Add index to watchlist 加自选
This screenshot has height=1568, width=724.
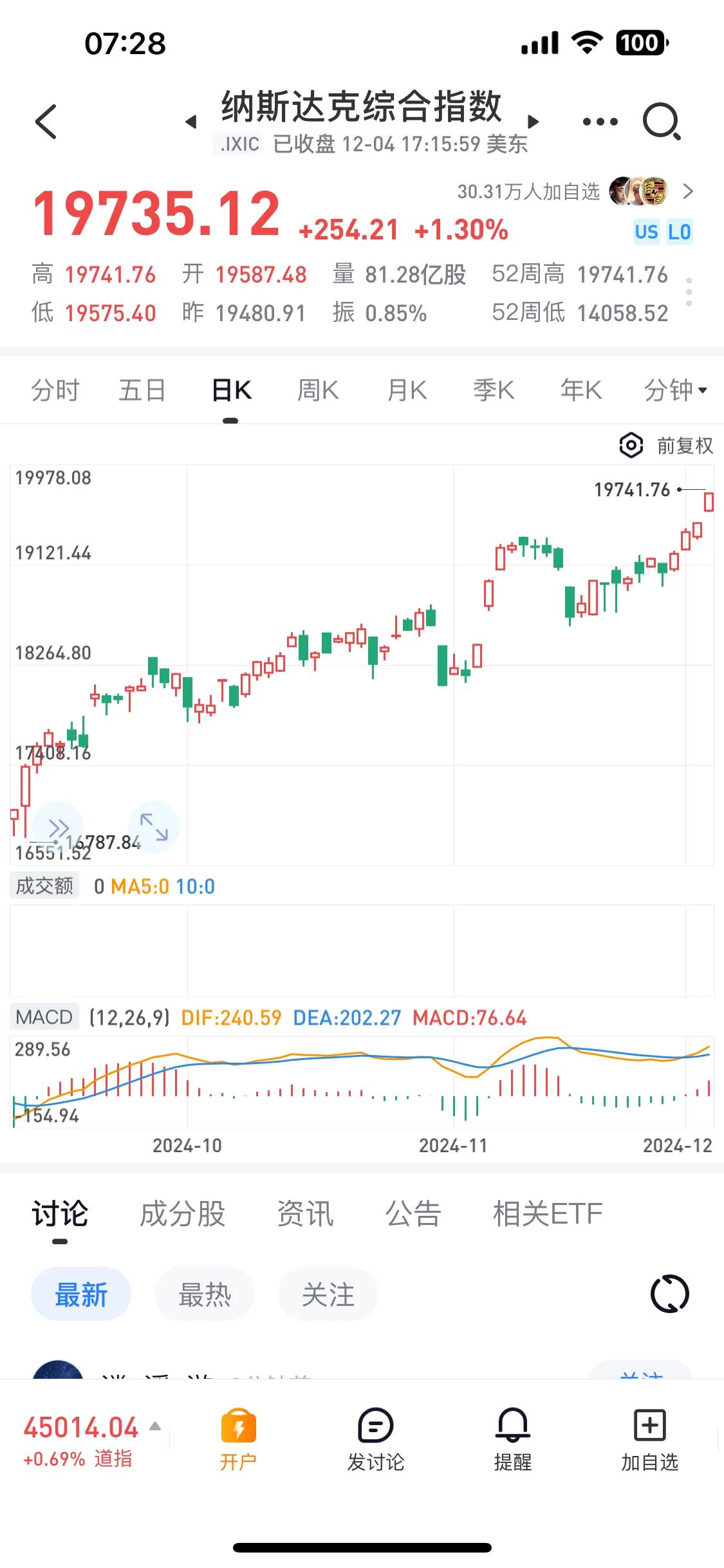click(649, 1440)
